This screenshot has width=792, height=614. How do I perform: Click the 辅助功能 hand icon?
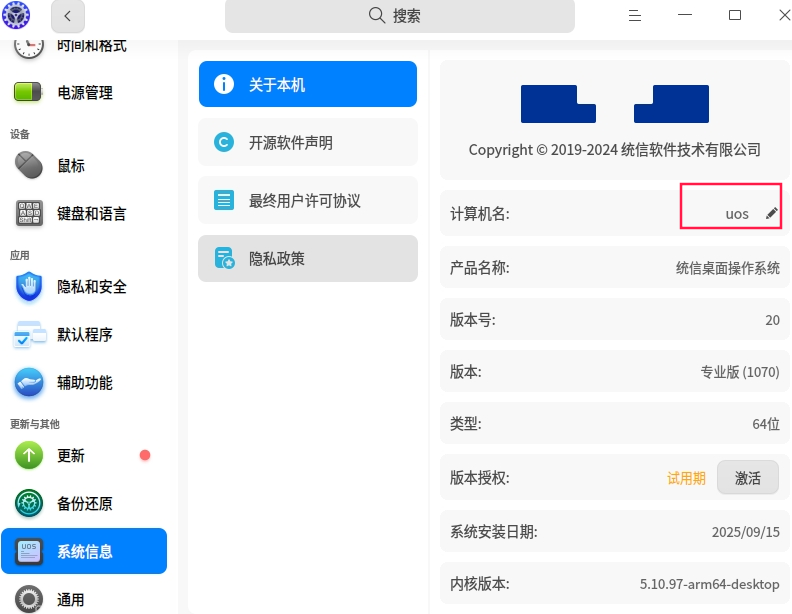[29, 382]
